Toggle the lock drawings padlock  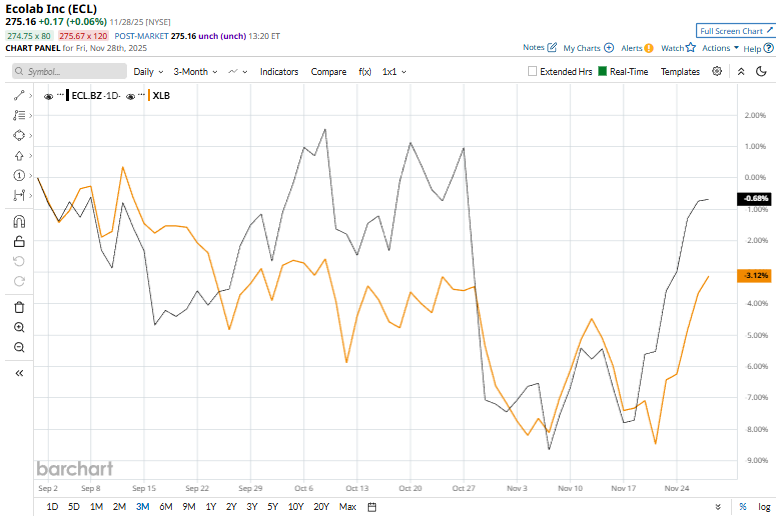point(19,241)
